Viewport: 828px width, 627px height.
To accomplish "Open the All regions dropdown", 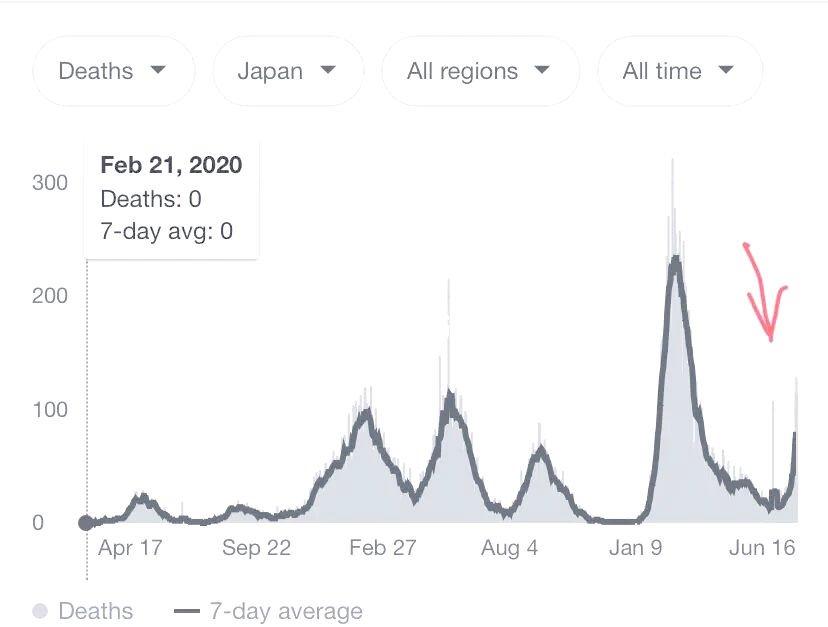I will pos(479,71).
